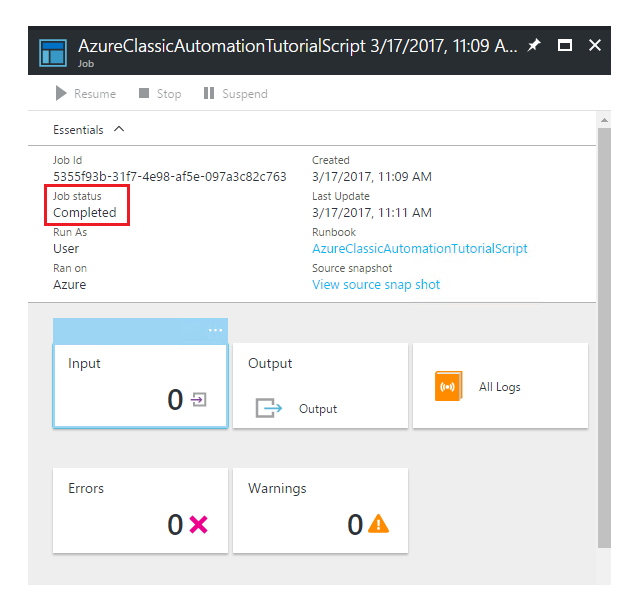Open the Output tile

[x=320, y=386]
